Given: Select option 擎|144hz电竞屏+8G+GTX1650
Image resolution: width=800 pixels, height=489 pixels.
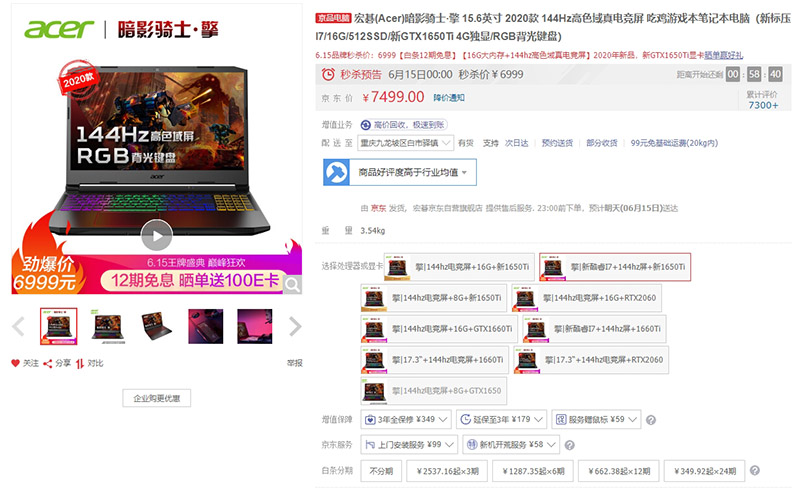Looking at the screenshot, I should pyautogui.click(x=434, y=391).
